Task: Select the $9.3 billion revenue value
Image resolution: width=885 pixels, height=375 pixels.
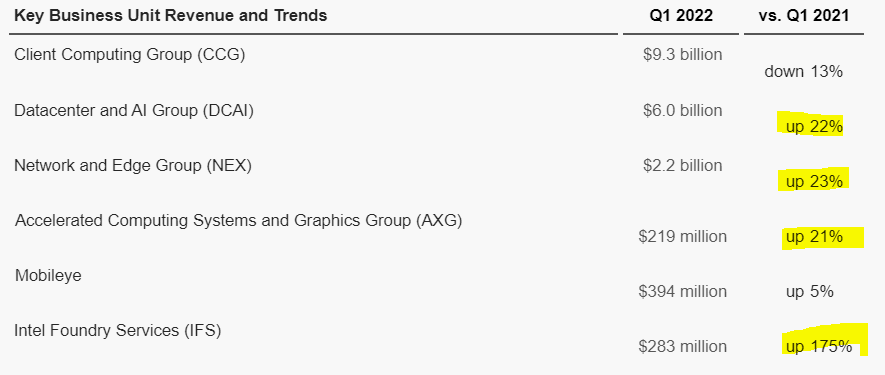Action: [x=682, y=54]
